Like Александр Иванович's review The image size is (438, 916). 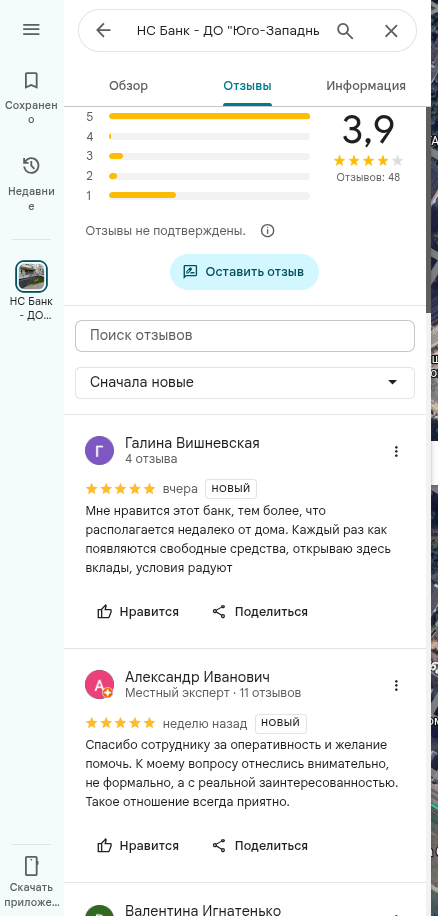click(x=138, y=845)
